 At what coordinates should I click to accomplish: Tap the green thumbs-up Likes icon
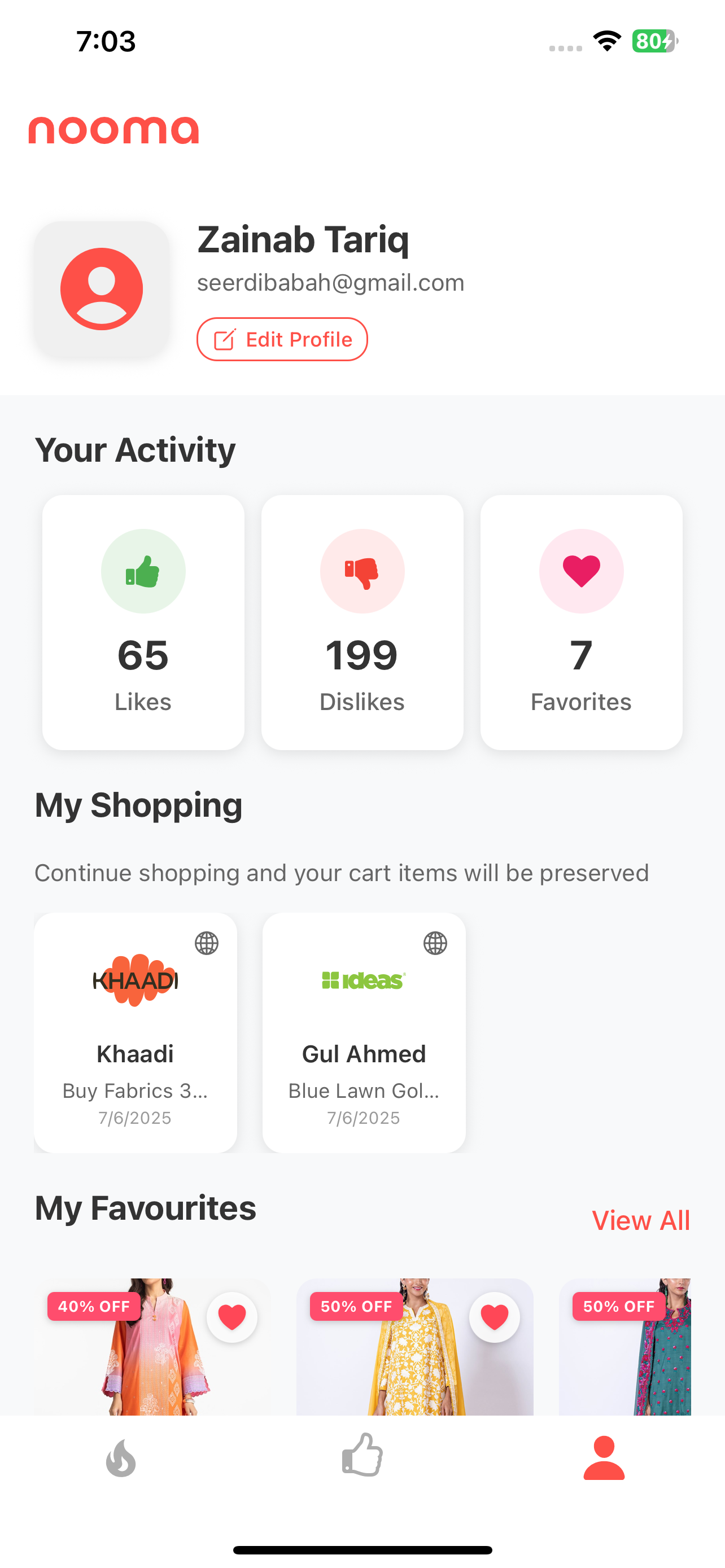click(x=143, y=571)
